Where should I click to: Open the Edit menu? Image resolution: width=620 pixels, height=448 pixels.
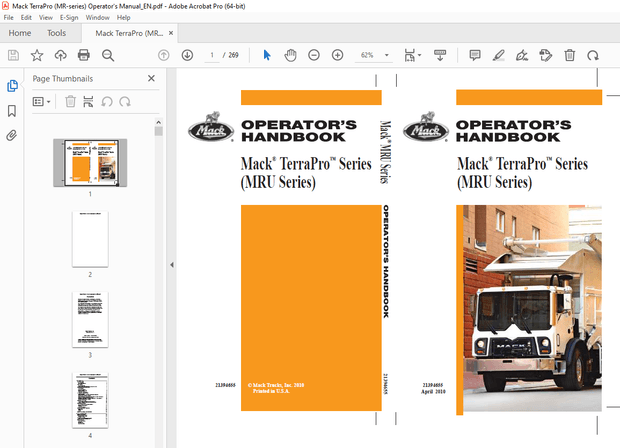[26, 17]
